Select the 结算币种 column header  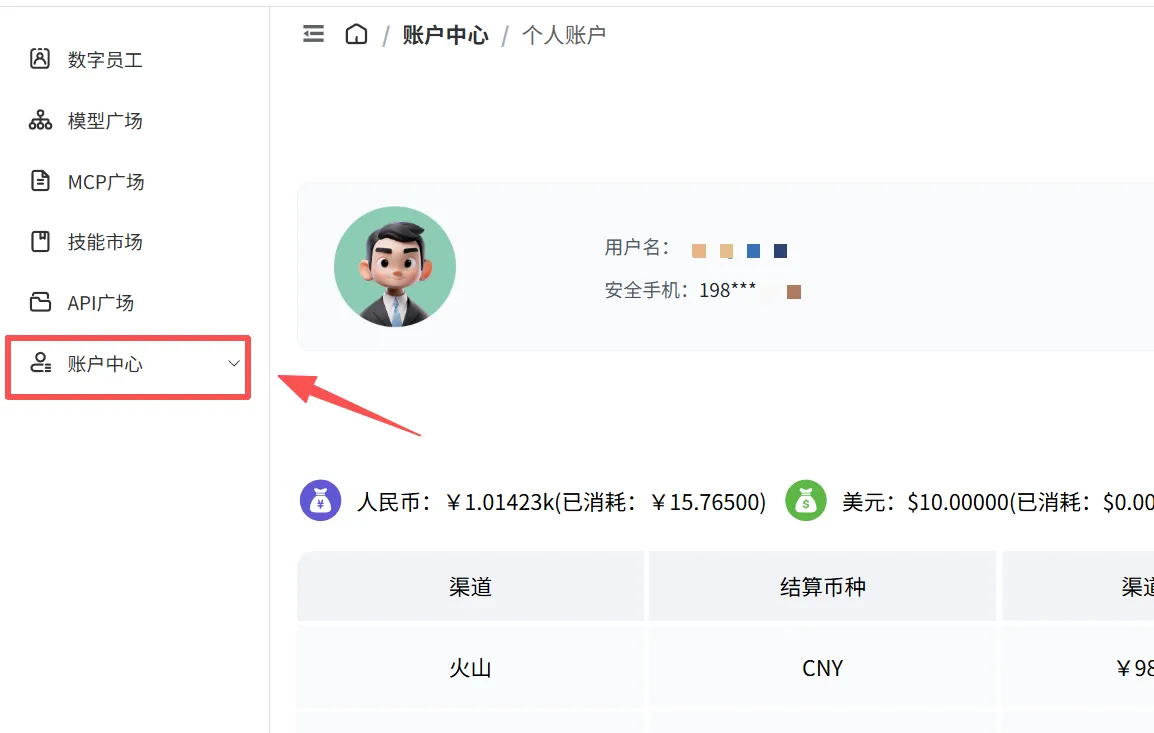pos(822,587)
